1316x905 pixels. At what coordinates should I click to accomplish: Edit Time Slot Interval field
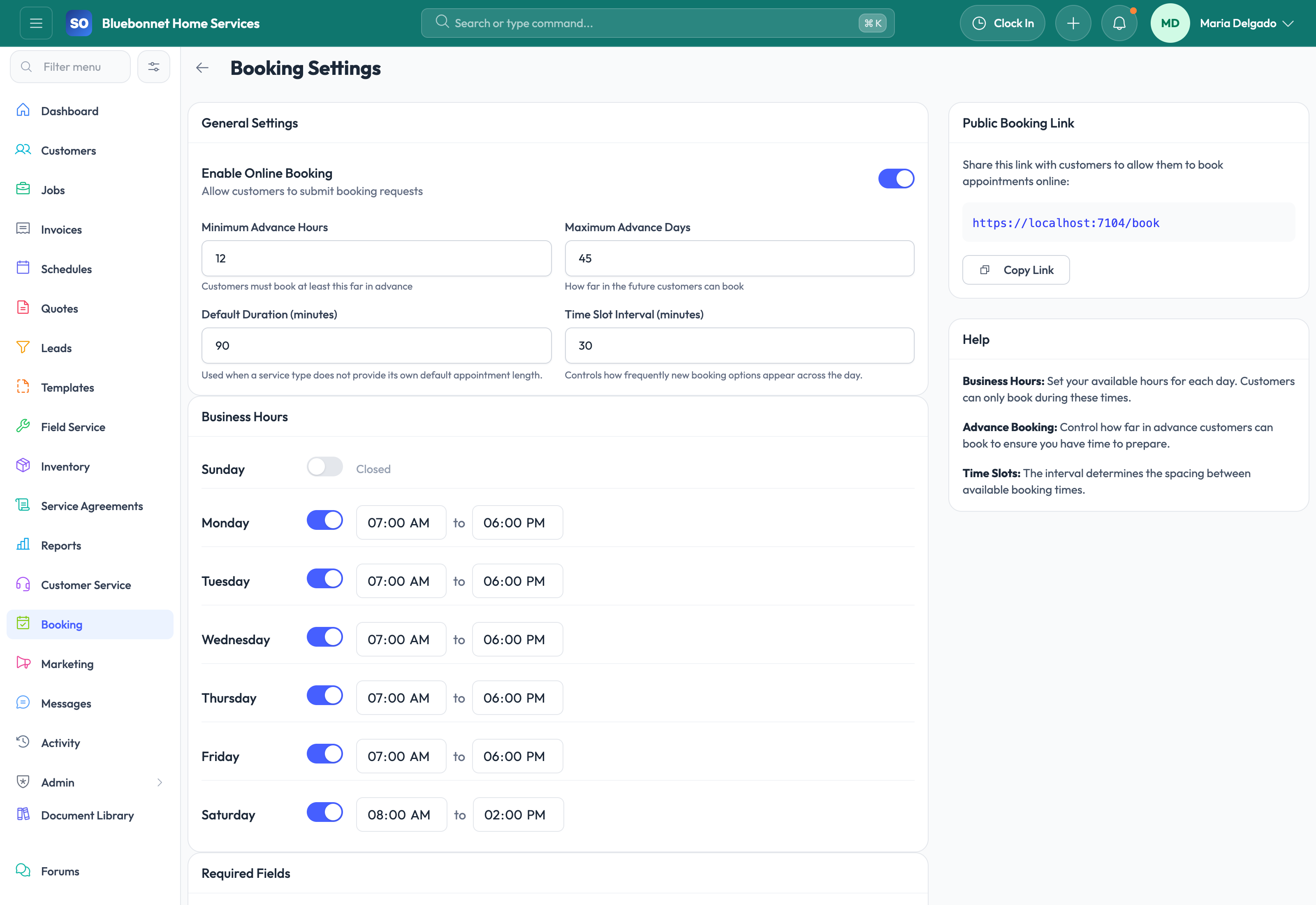[x=739, y=345]
